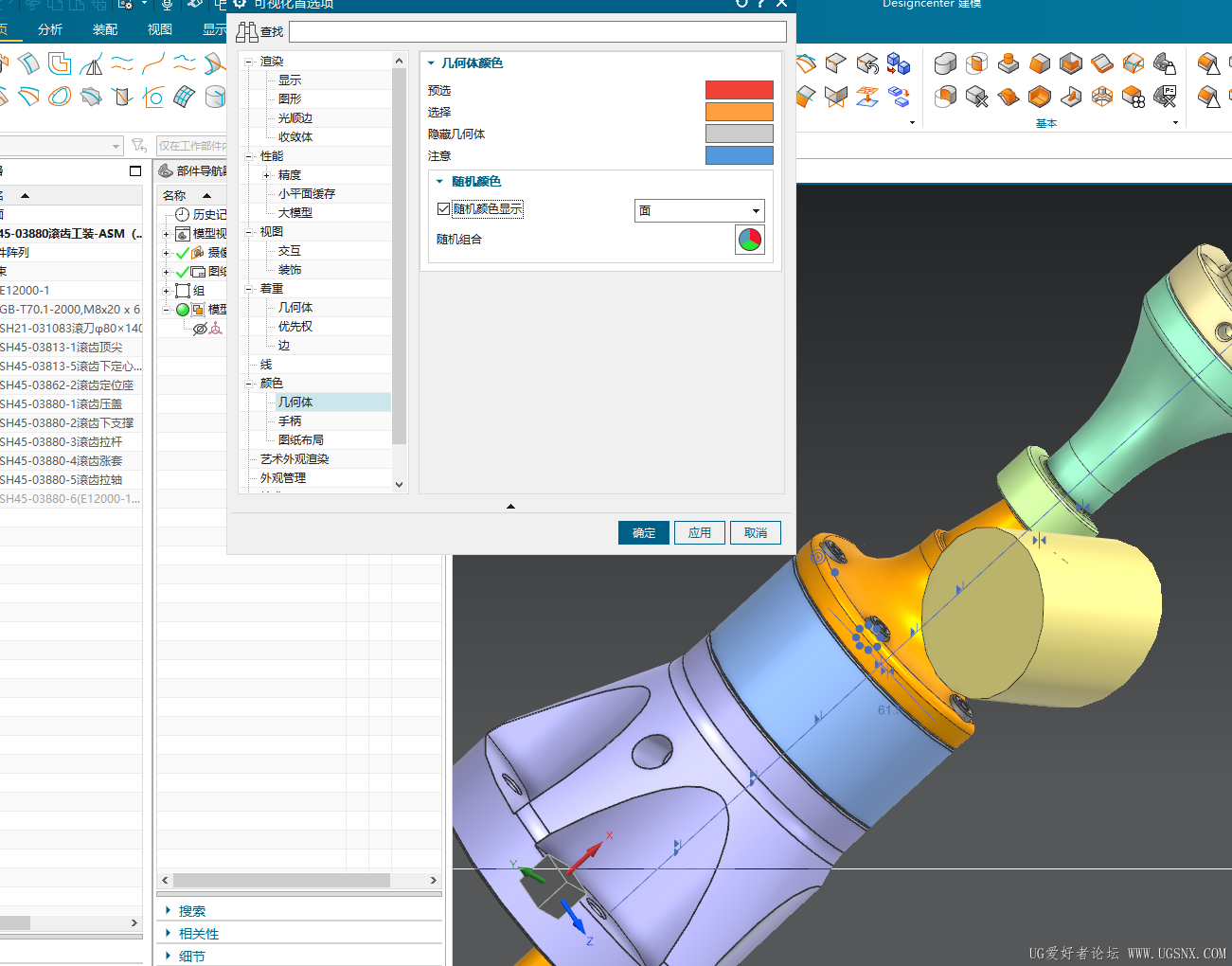Open the 分析 ribbon tab
Screen dimensions: 1232x966
[x=50, y=29]
